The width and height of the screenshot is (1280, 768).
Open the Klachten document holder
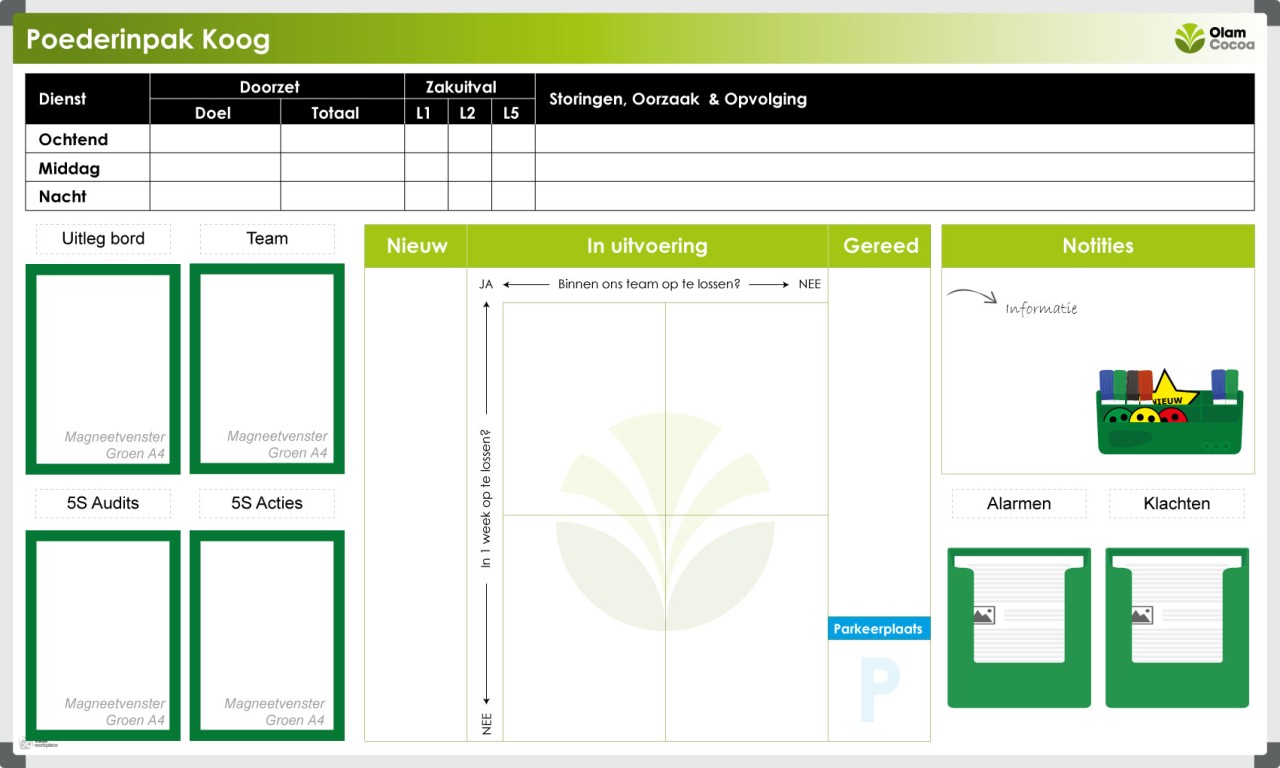click(x=1177, y=627)
